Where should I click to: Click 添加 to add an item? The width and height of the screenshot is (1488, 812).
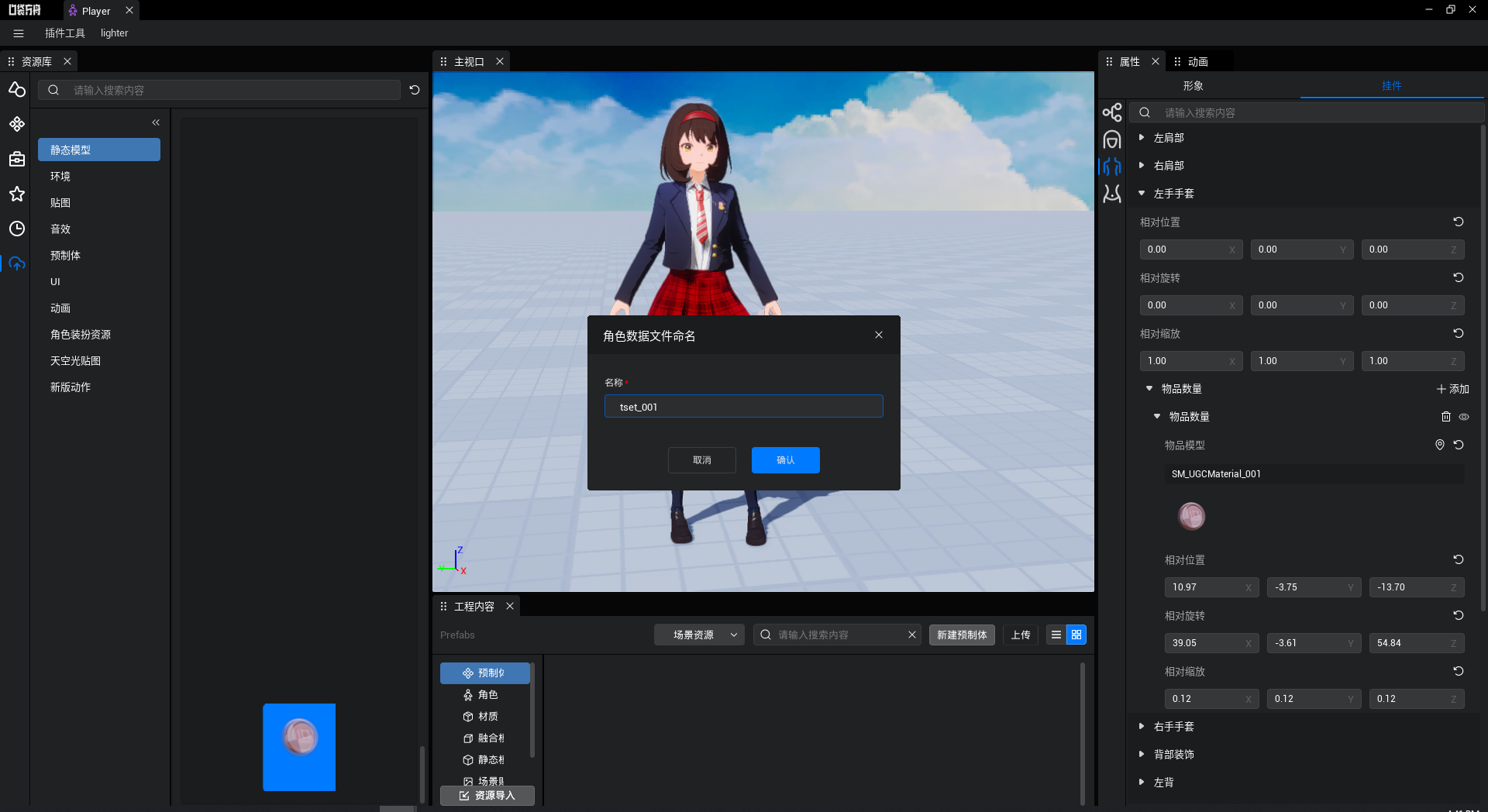1453,389
